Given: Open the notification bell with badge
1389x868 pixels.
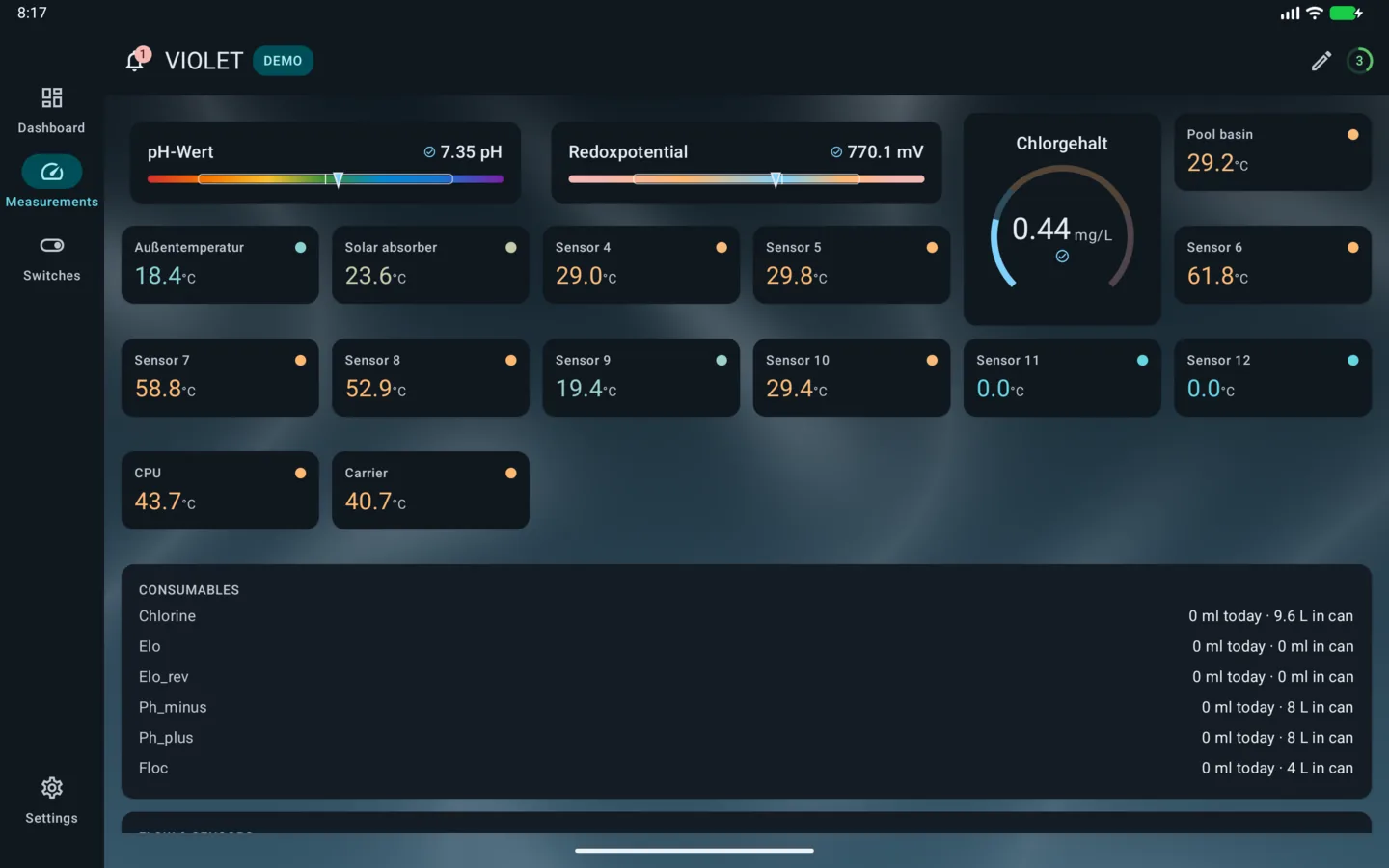Looking at the screenshot, I should pos(137,60).
